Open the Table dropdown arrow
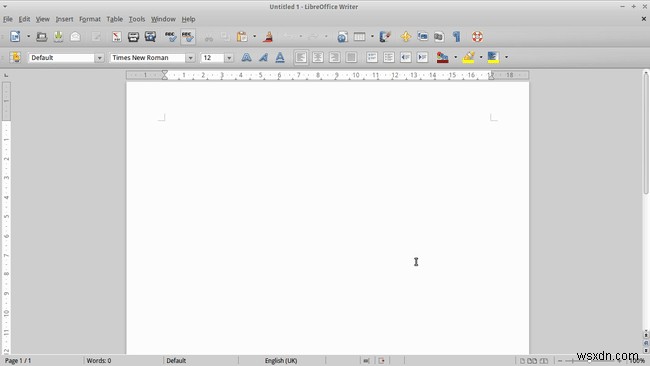The height and width of the screenshot is (366, 650). (372, 36)
